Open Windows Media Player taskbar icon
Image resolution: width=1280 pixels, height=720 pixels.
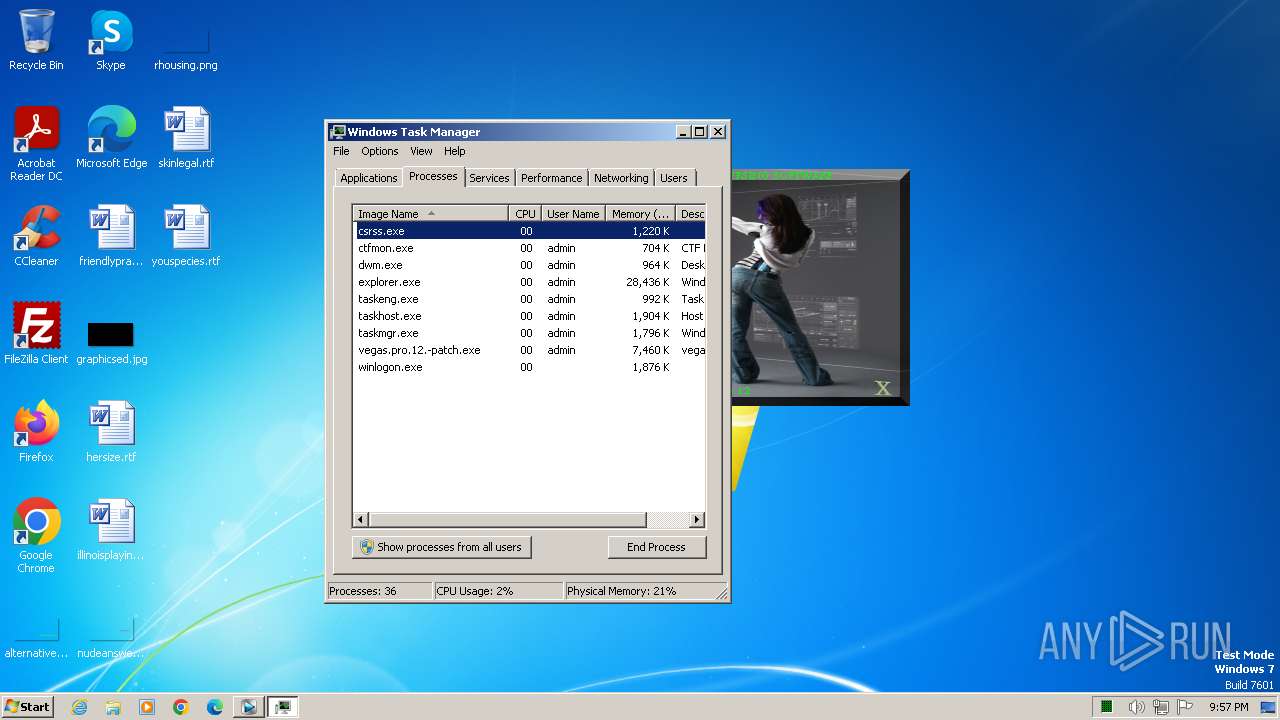click(x=147, y=707)
